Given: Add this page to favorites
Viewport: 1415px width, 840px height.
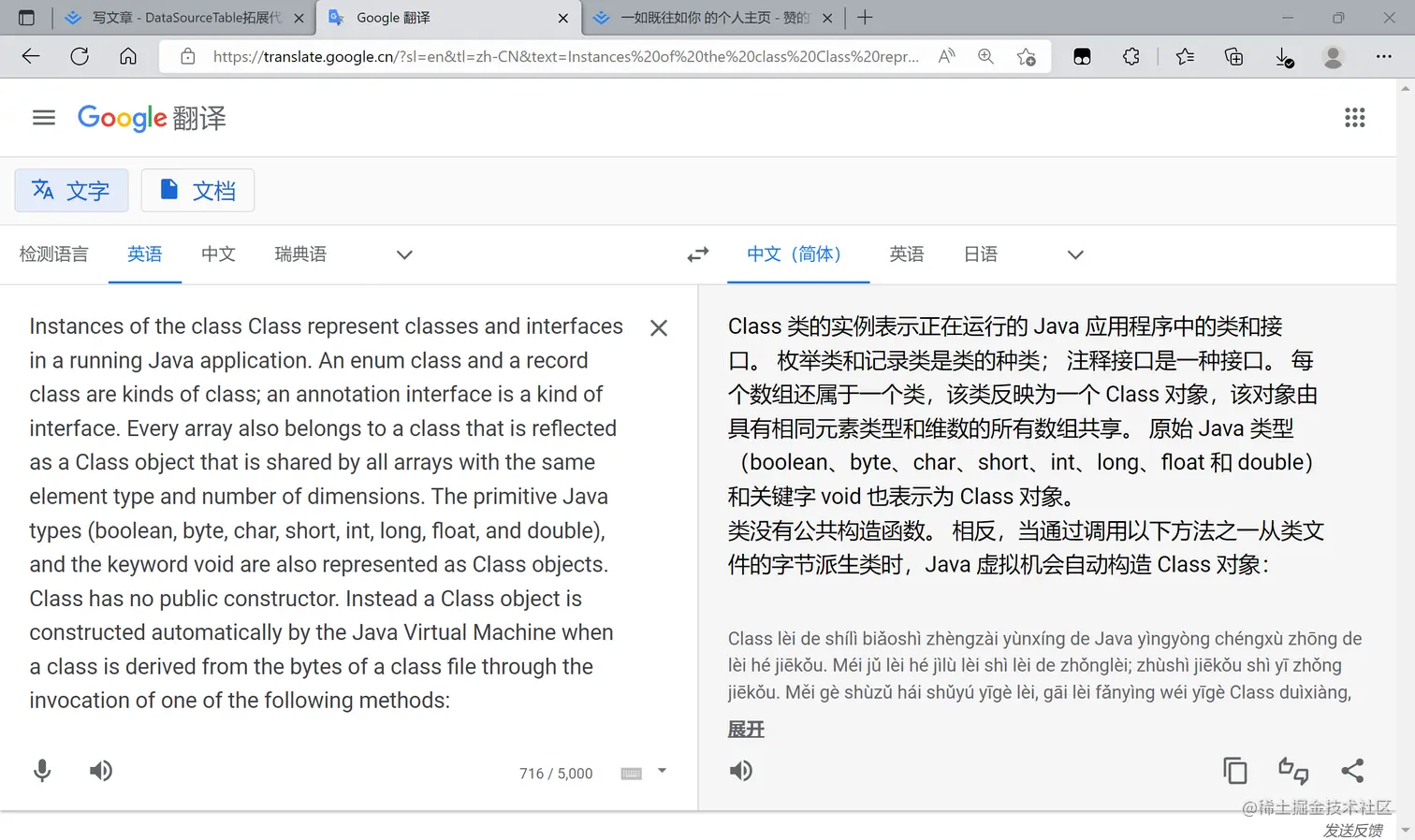Looking at the screenshot, I should 1027,57.
